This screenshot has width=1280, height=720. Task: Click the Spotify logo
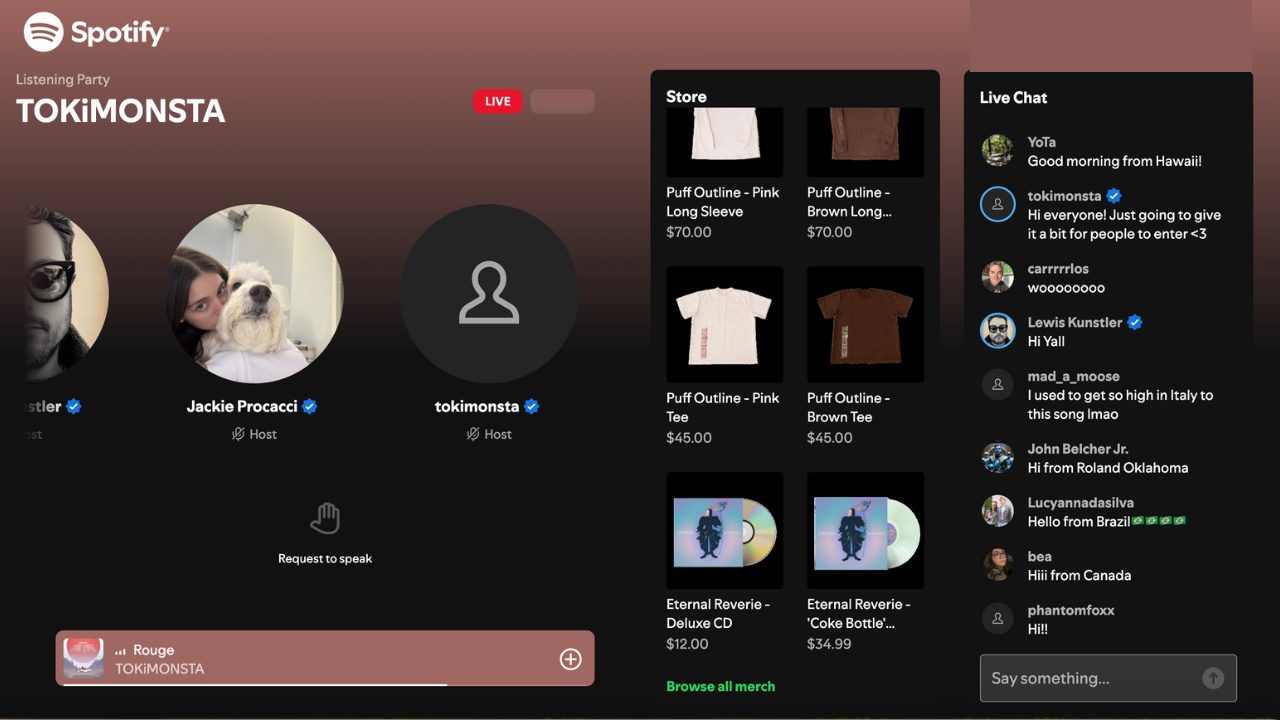click(x=96, y=32)
